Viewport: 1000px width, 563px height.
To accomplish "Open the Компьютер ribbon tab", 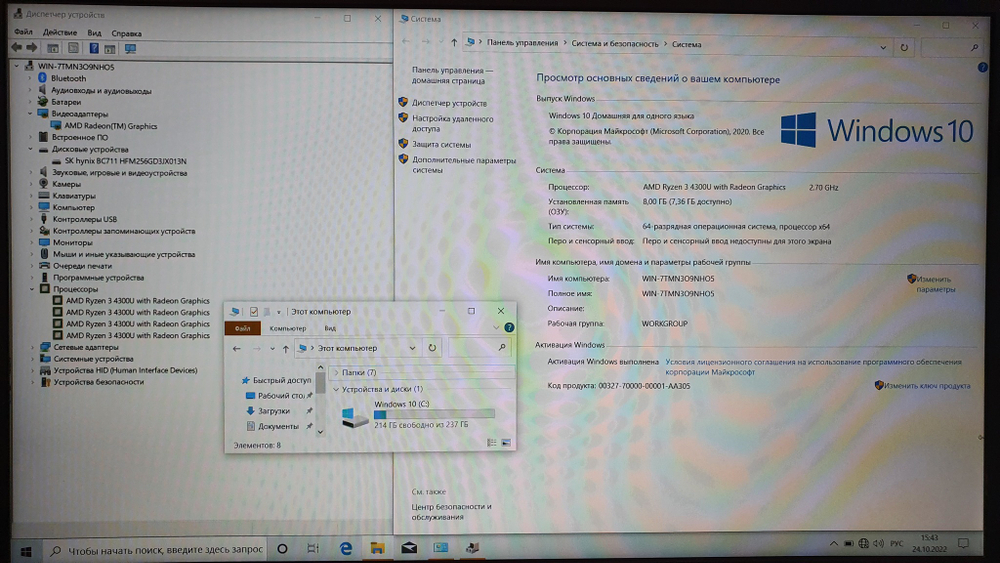I will coord(288,328).
